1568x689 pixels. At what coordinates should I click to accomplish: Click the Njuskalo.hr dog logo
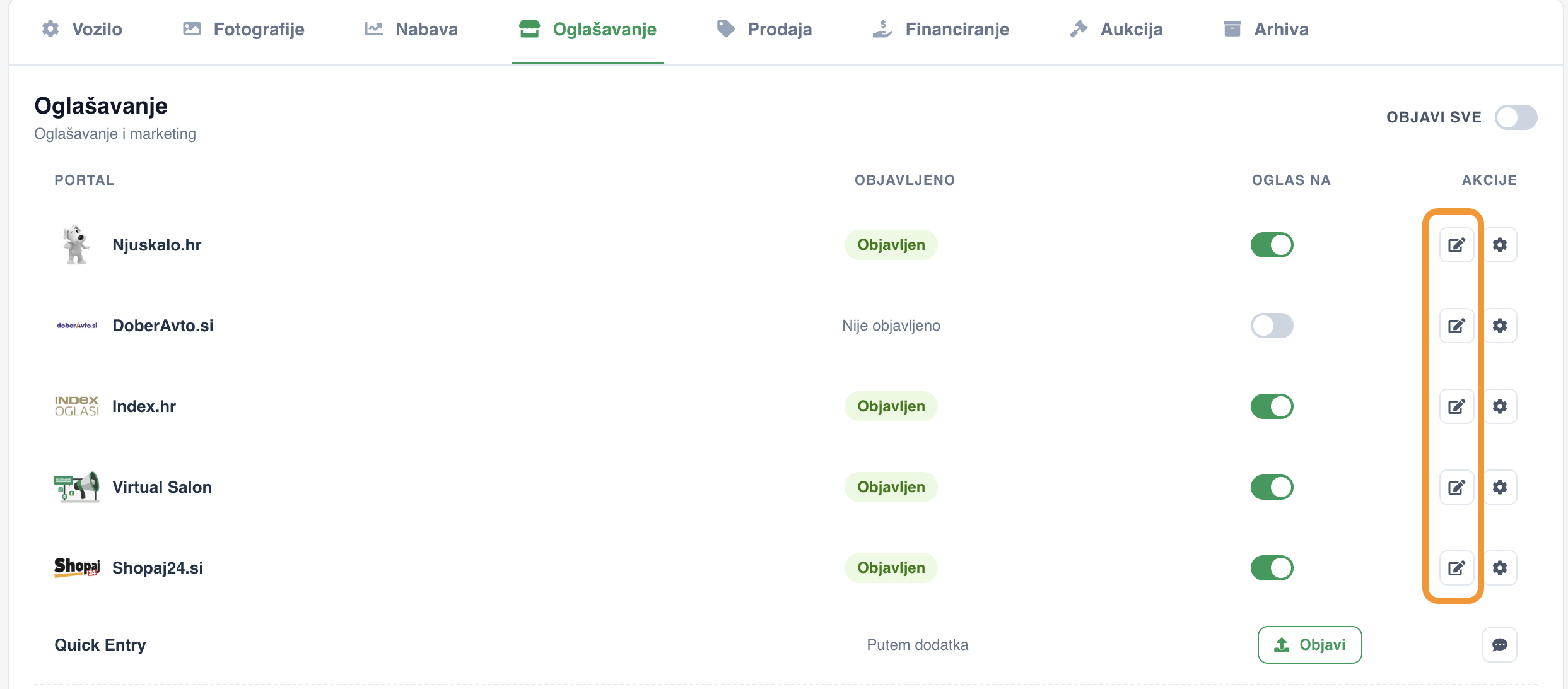[76, 245]
